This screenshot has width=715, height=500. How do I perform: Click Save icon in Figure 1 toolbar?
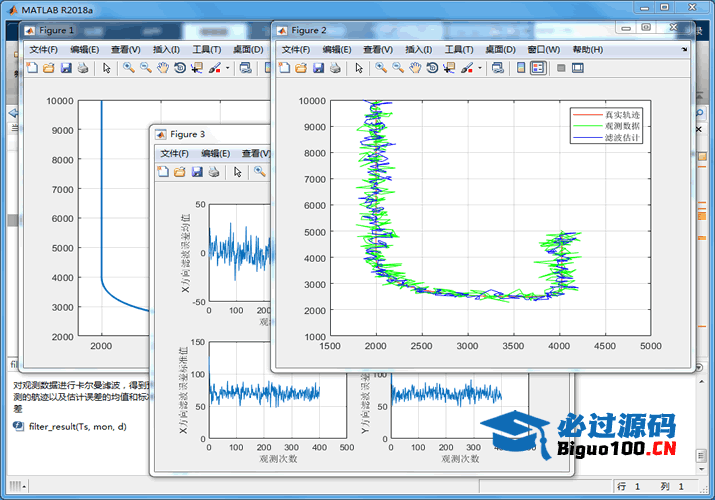tap(66, 68)
